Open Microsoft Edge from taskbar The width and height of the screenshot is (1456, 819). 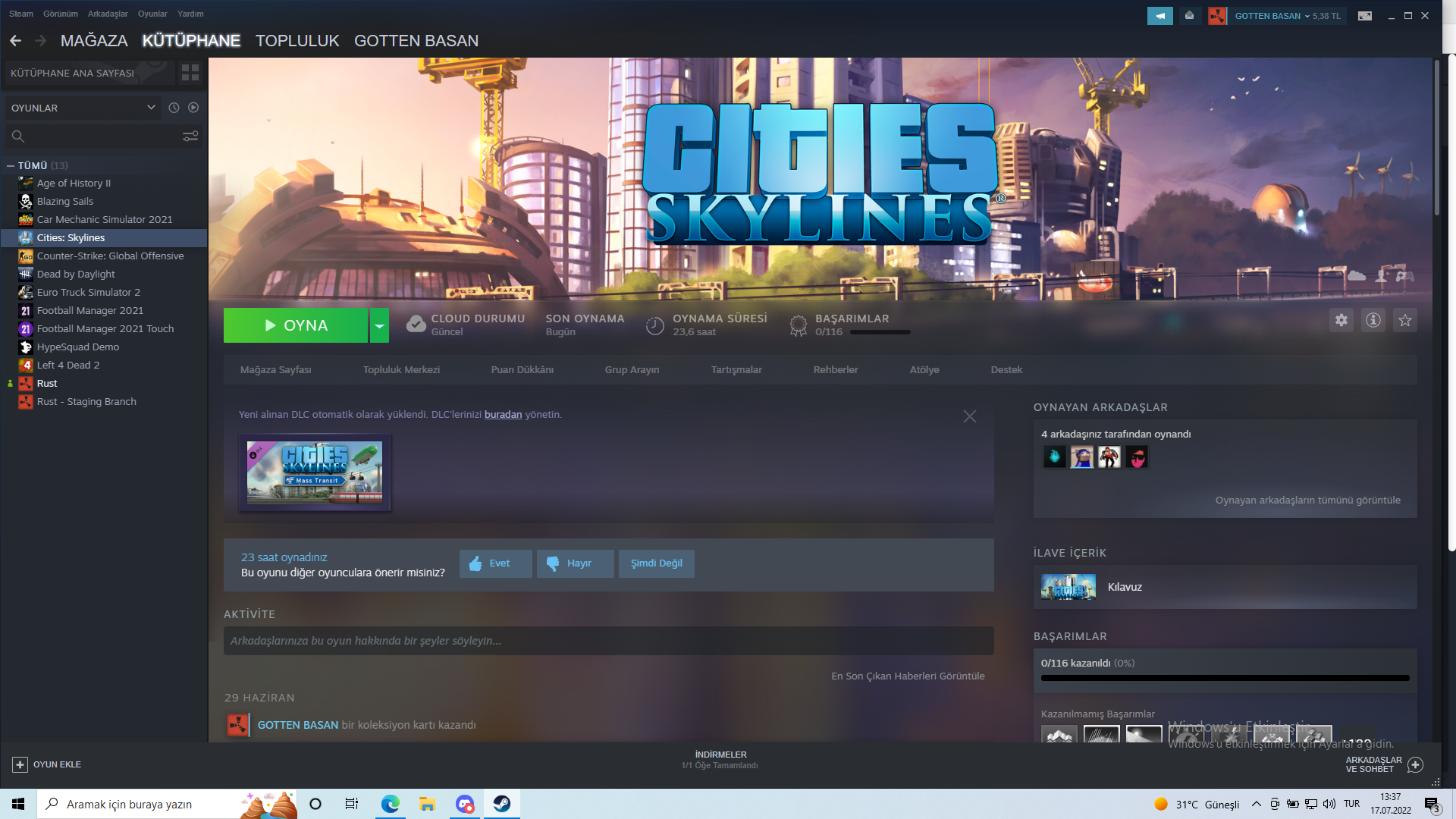click(x=391, y=804)
